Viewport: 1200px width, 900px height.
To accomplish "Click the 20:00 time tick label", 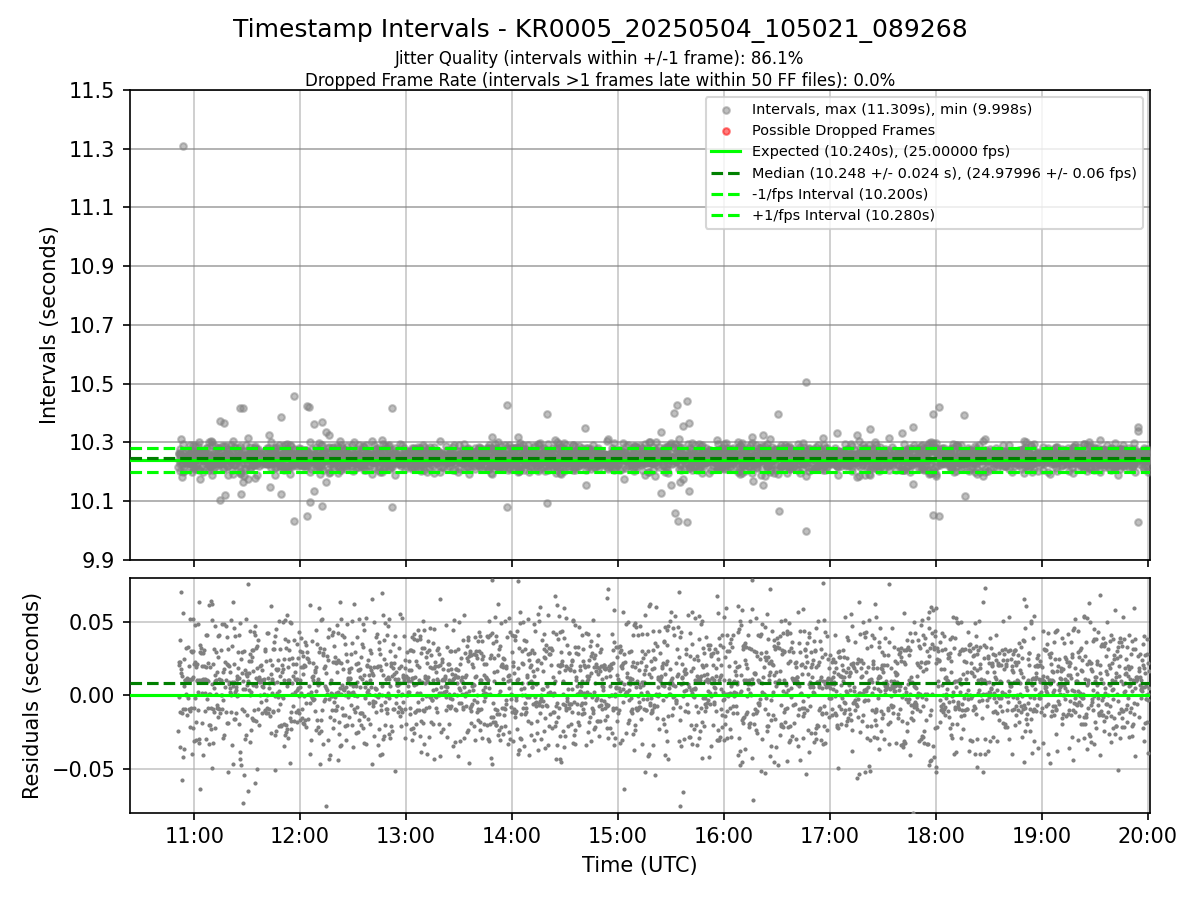I will point(1148,836).
